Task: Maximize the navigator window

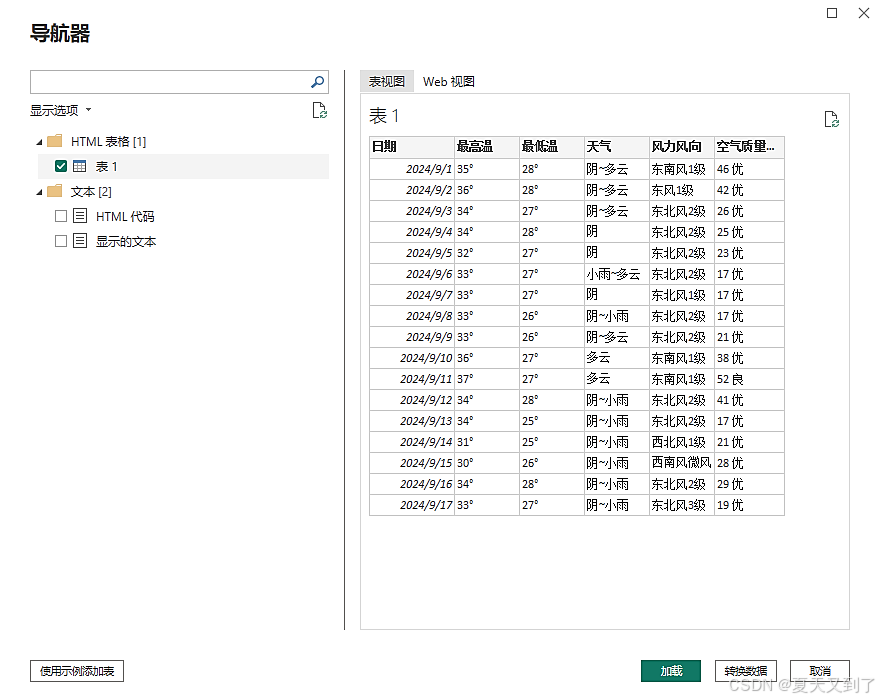Action: pos(832,13)
